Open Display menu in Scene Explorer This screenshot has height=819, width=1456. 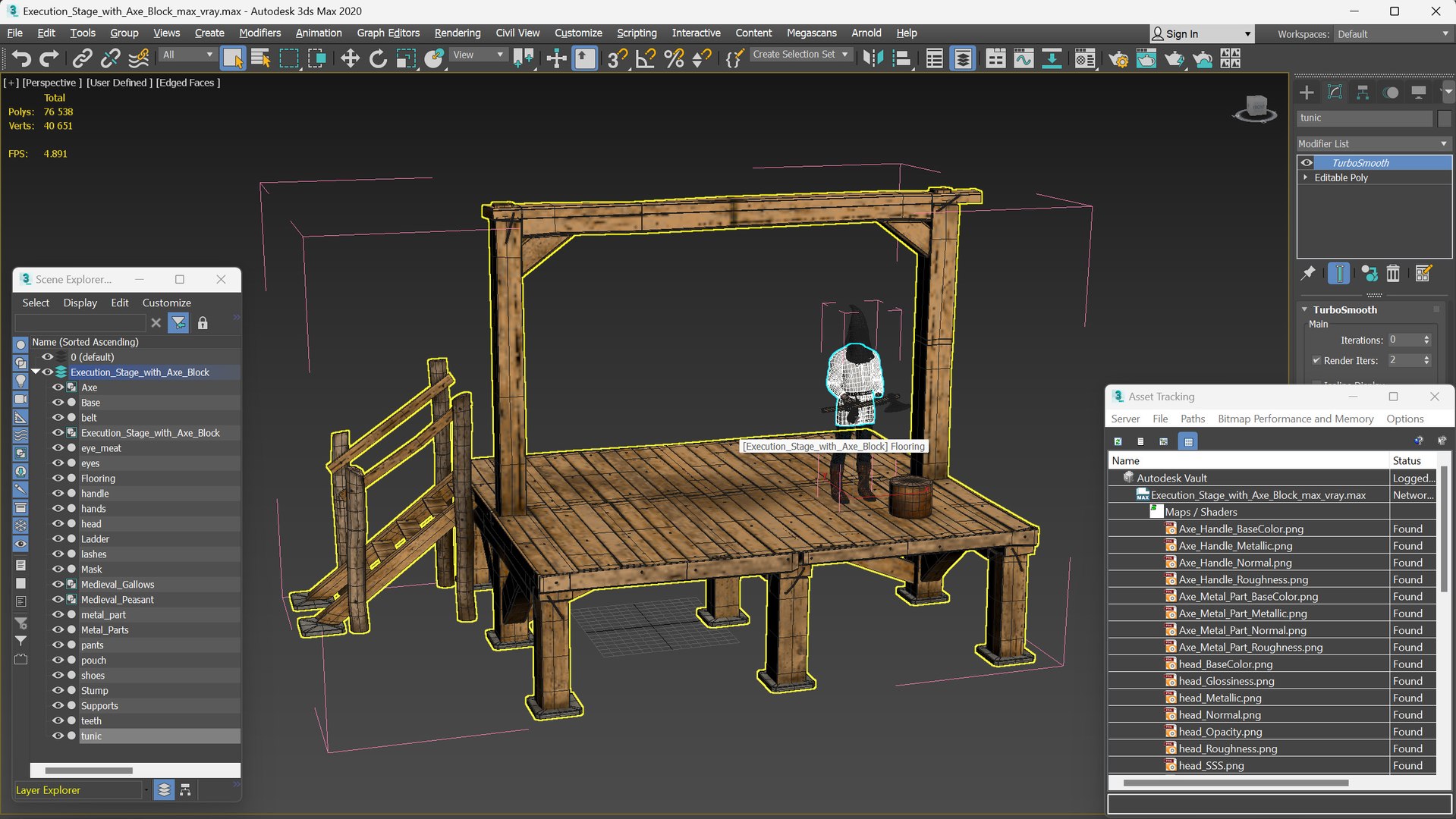(x=80, y=303)
